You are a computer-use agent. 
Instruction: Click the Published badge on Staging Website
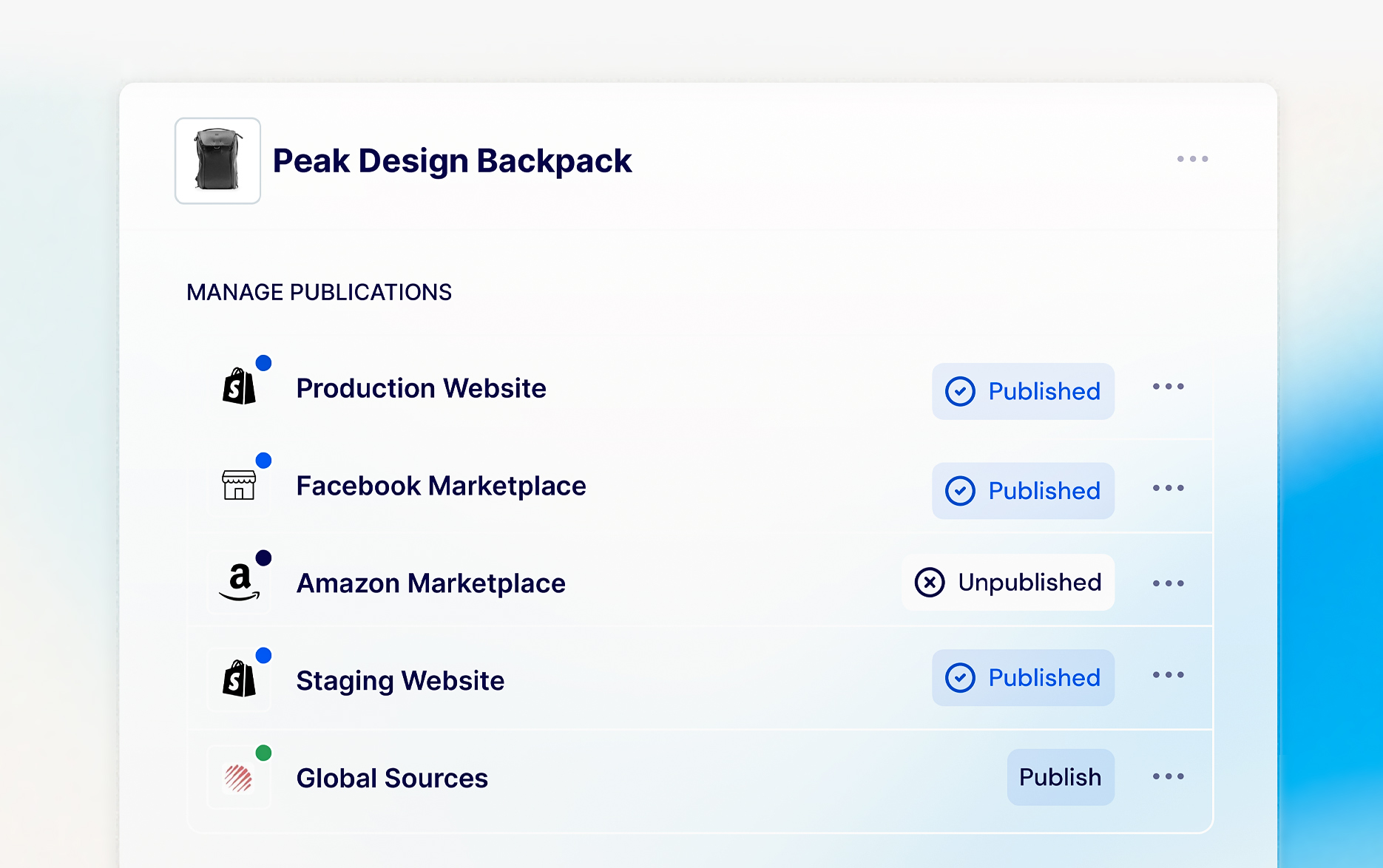(x=1023, y=677)
